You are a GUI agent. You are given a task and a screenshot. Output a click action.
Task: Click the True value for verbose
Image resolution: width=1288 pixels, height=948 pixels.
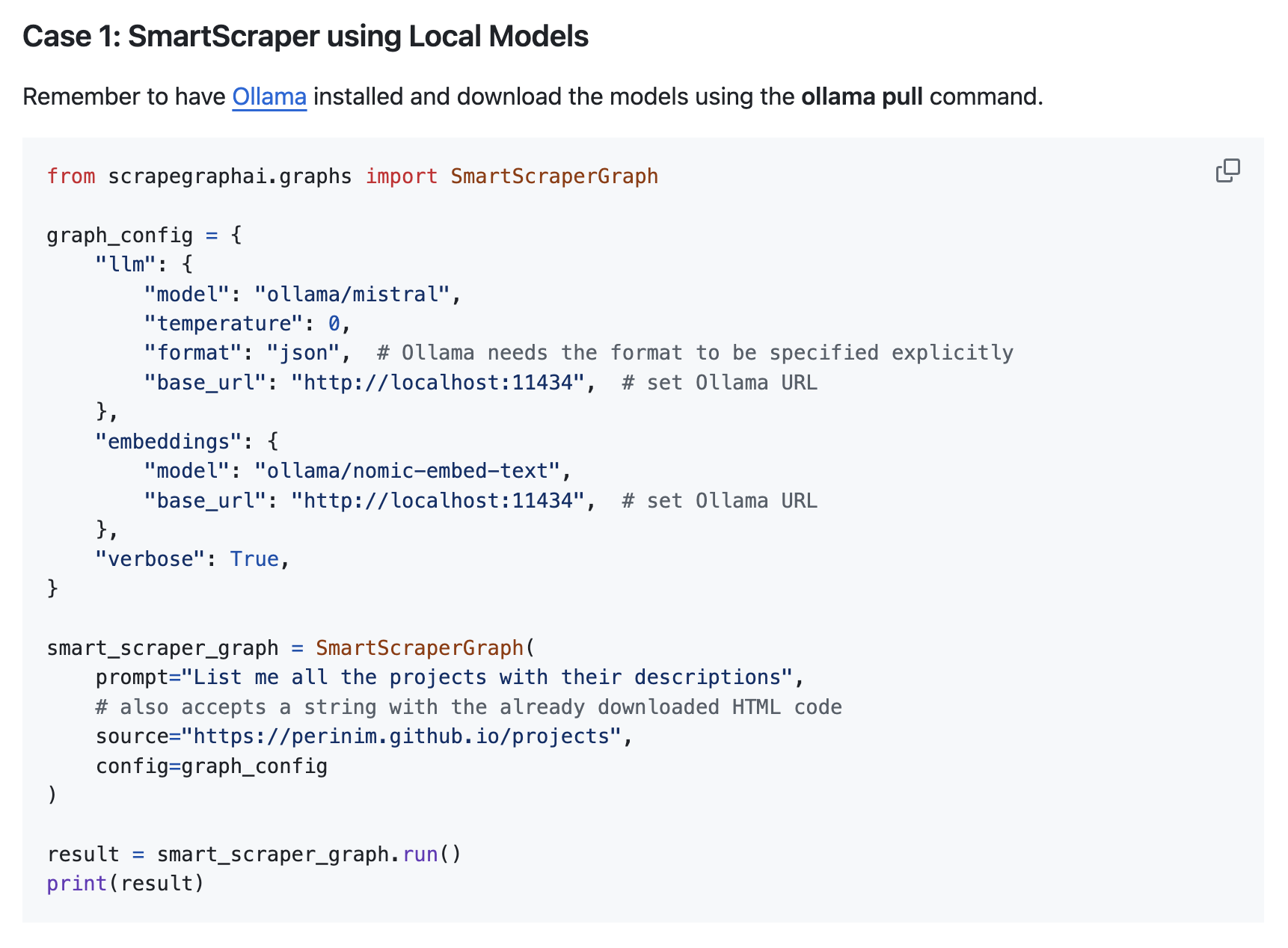pos(254,559)
